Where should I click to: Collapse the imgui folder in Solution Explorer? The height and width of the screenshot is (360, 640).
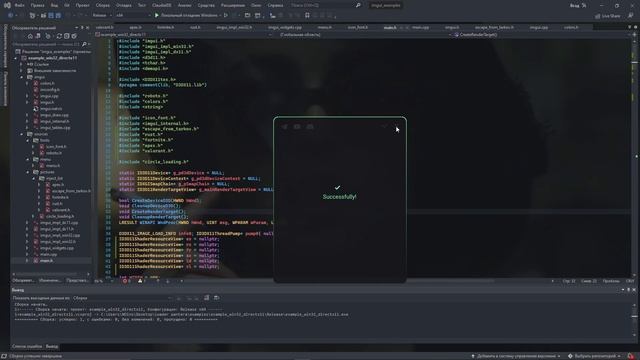[22, 77]
